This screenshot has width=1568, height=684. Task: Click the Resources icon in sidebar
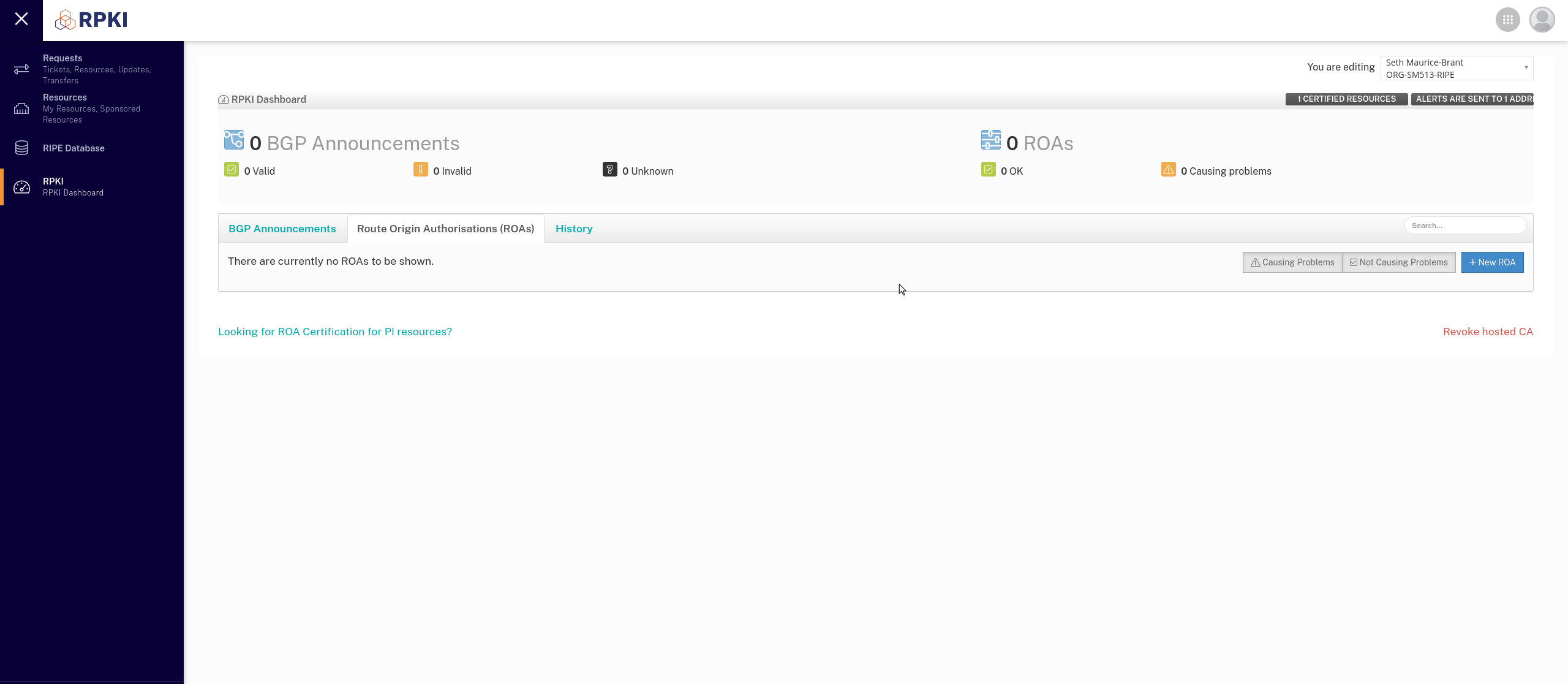21,108
